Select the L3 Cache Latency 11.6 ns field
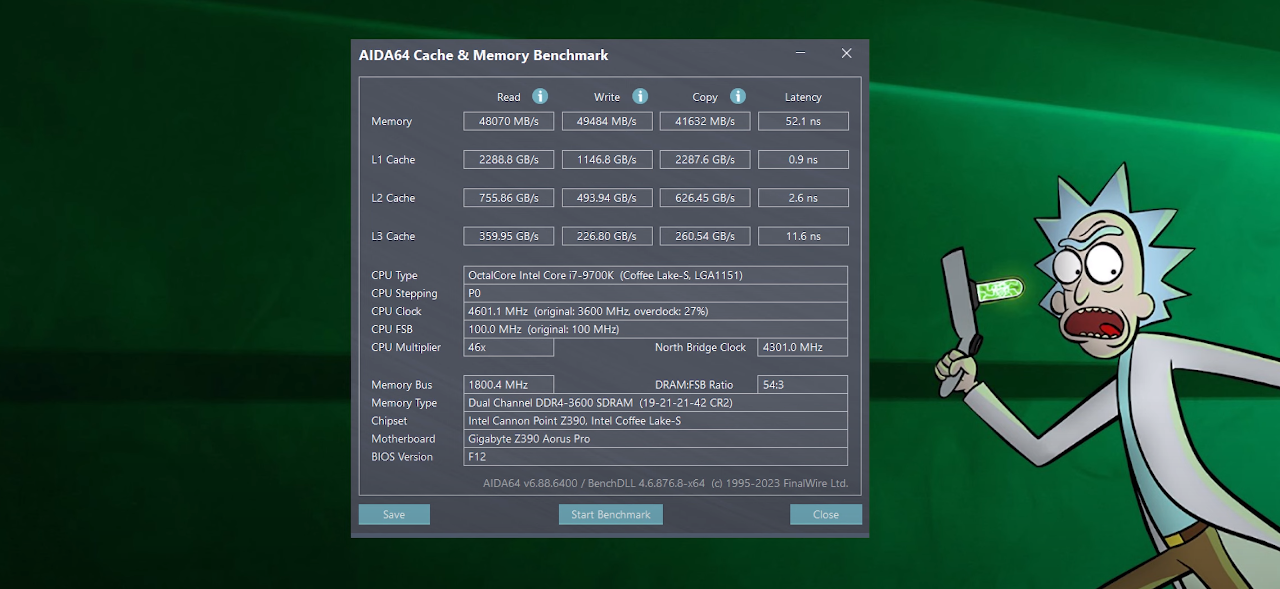 803,236
